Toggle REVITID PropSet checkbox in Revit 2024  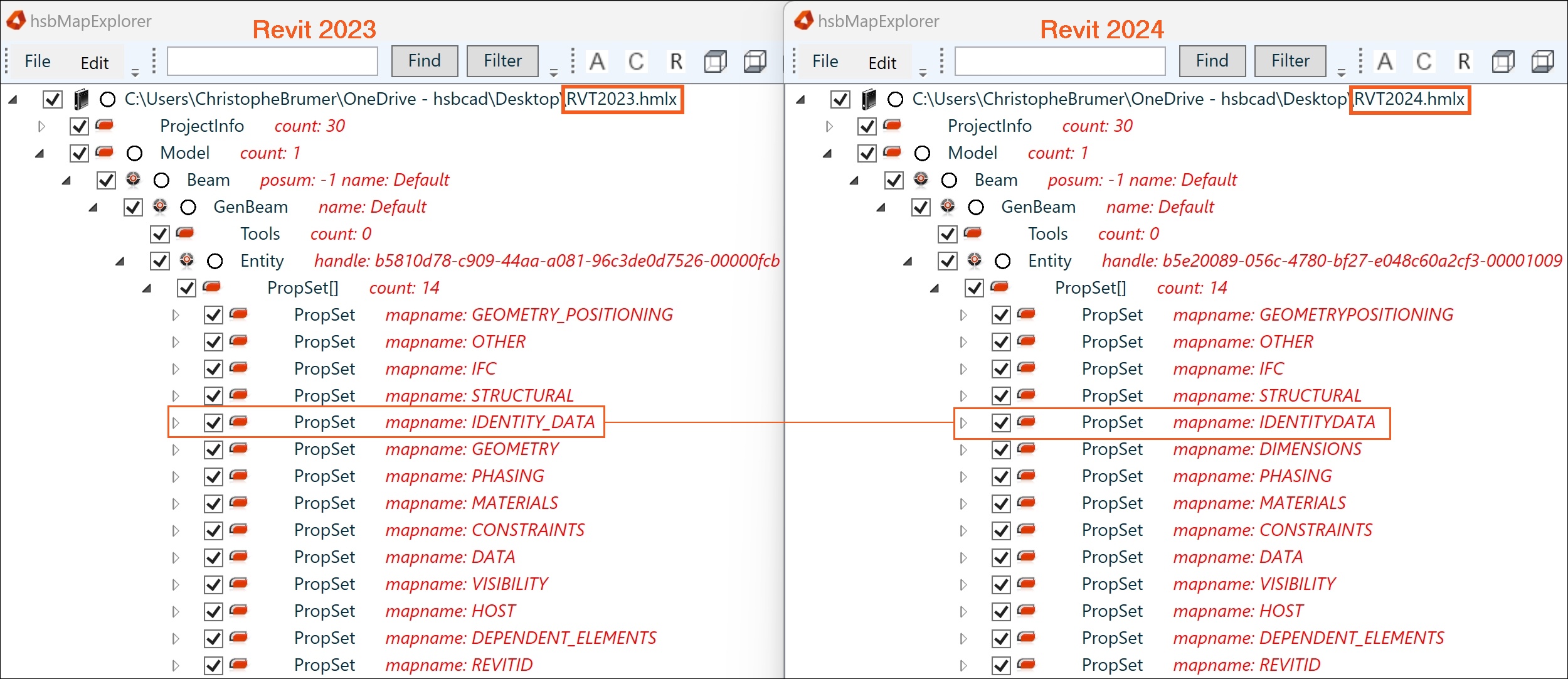pyautogui.click(x=1001, y=665)
